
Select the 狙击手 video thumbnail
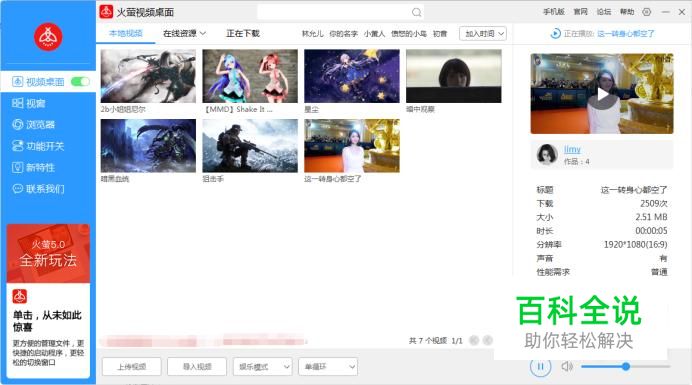click(250, 146)
